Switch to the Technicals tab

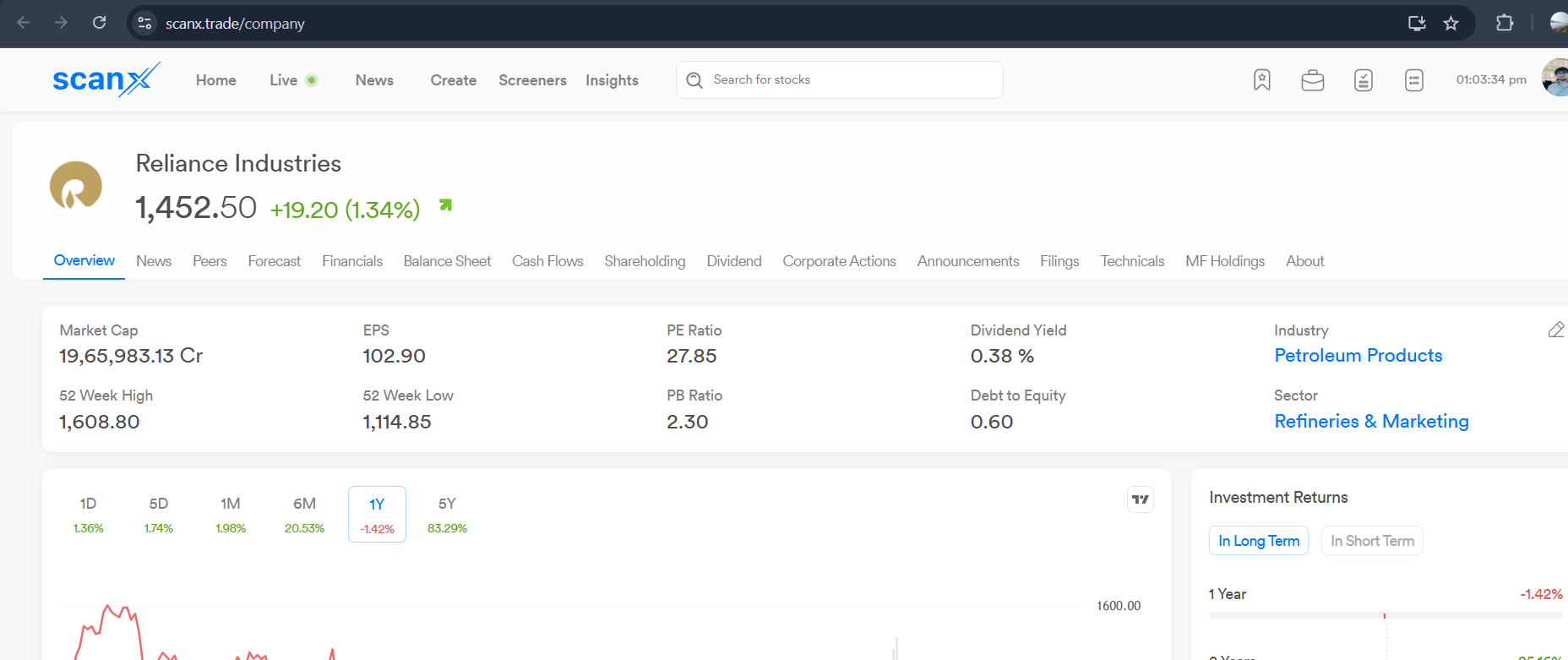coord(1132,261)
